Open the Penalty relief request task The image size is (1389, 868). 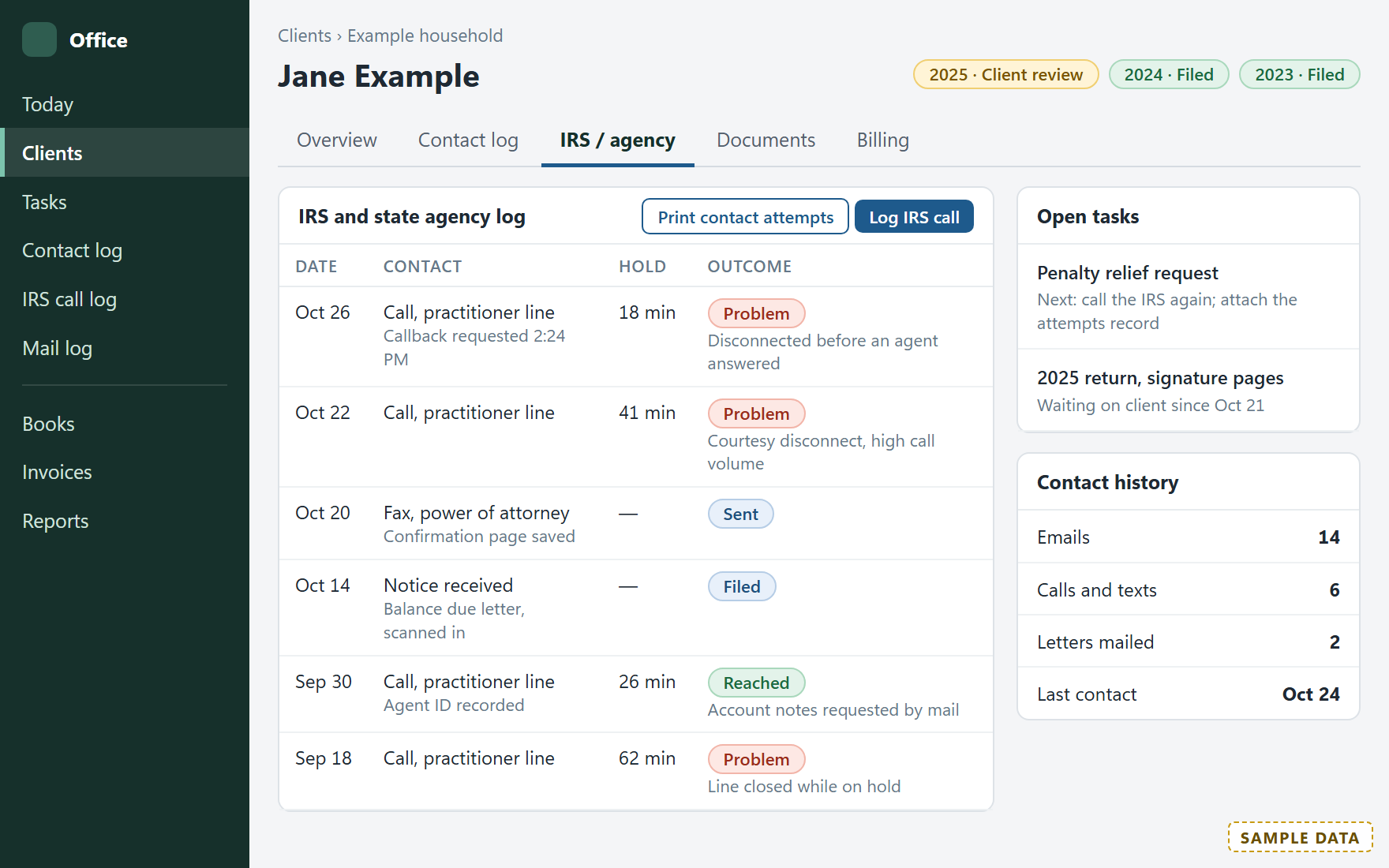[1189, 297]
